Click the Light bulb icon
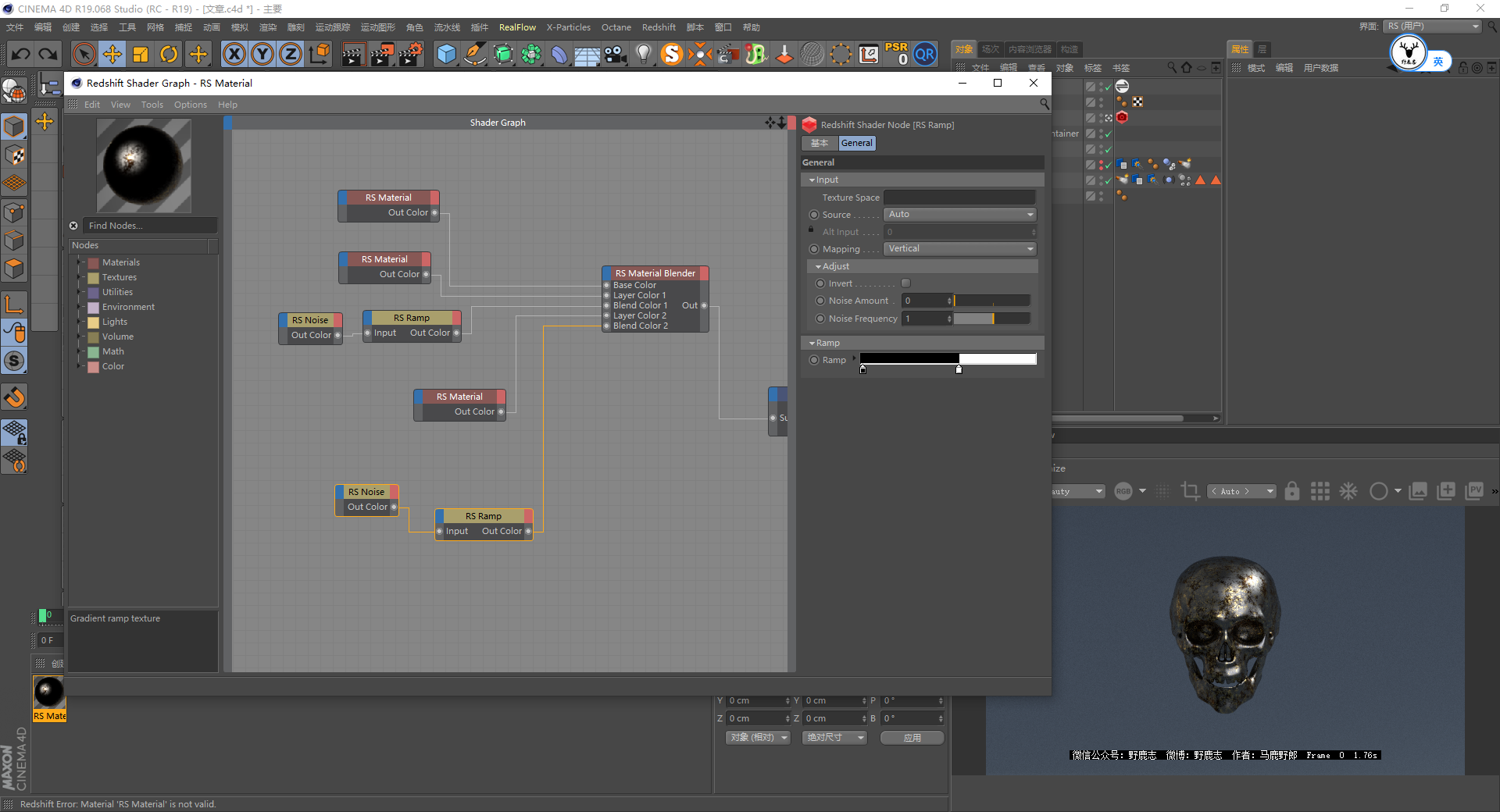 (x=643, y=55)
